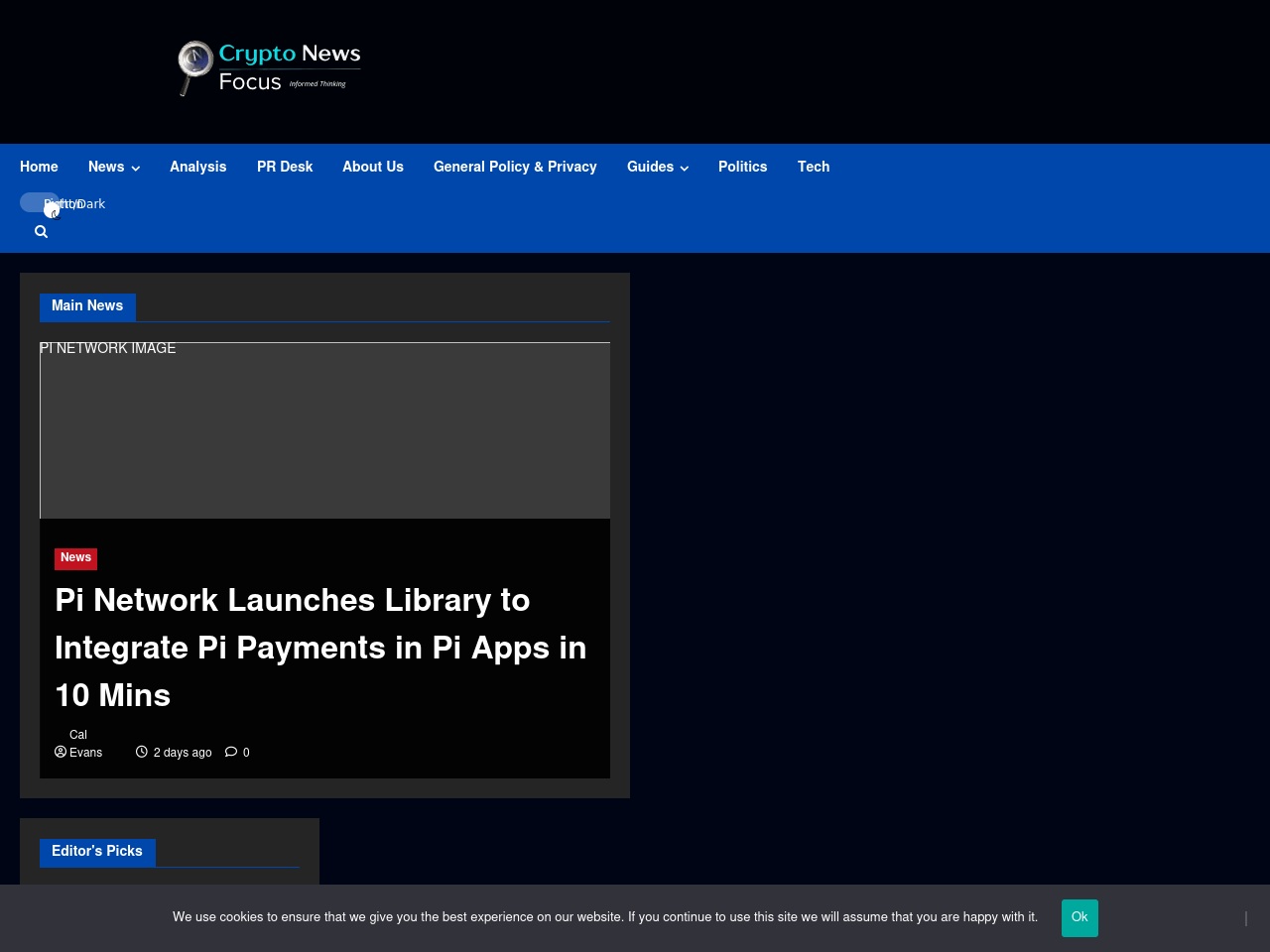This screenshot has height=952, width=1270.
Task: Open the Analysis menu item
Action: tap(198, 167)
